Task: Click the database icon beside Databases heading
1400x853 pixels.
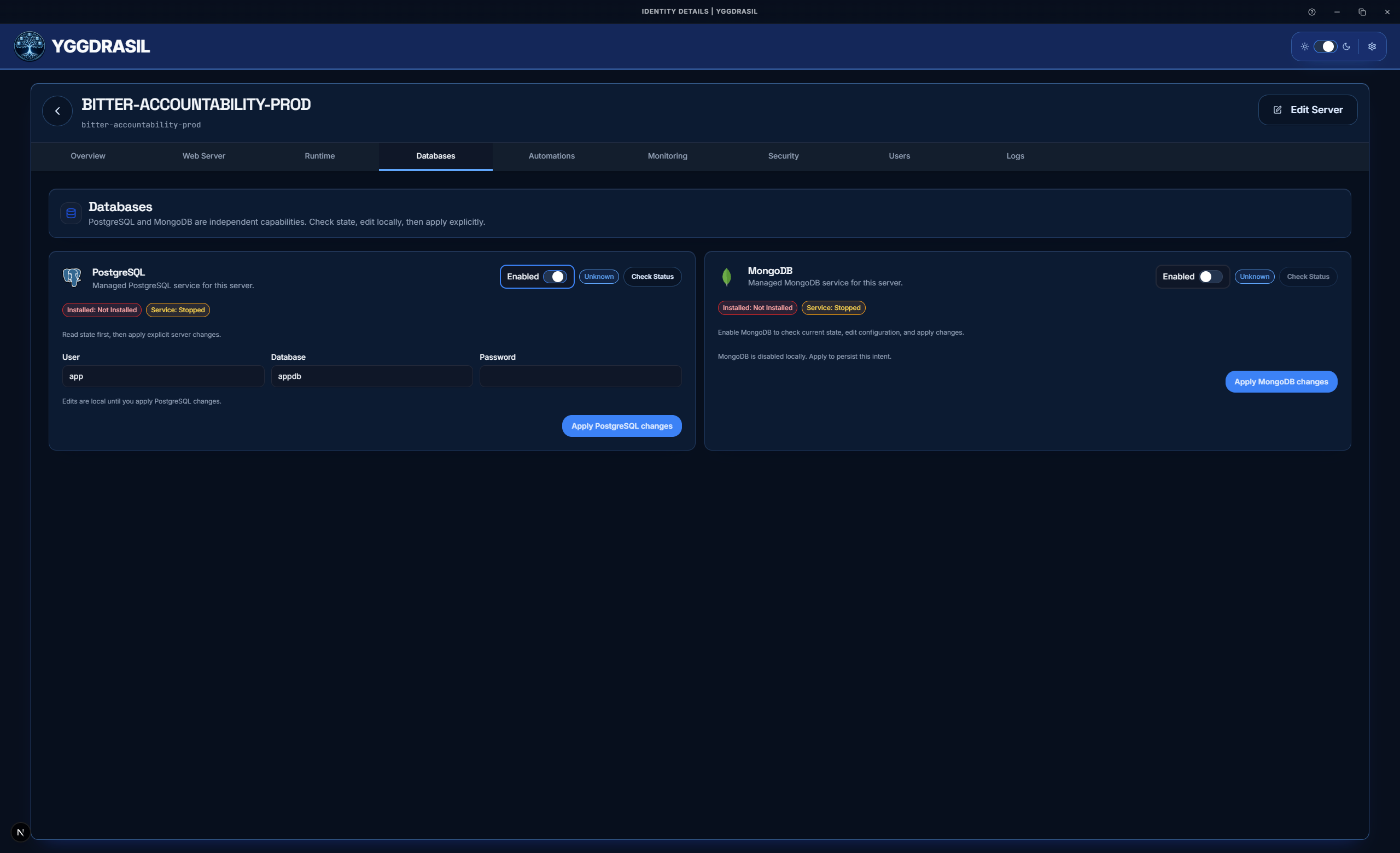Action: tap(71, 213)
